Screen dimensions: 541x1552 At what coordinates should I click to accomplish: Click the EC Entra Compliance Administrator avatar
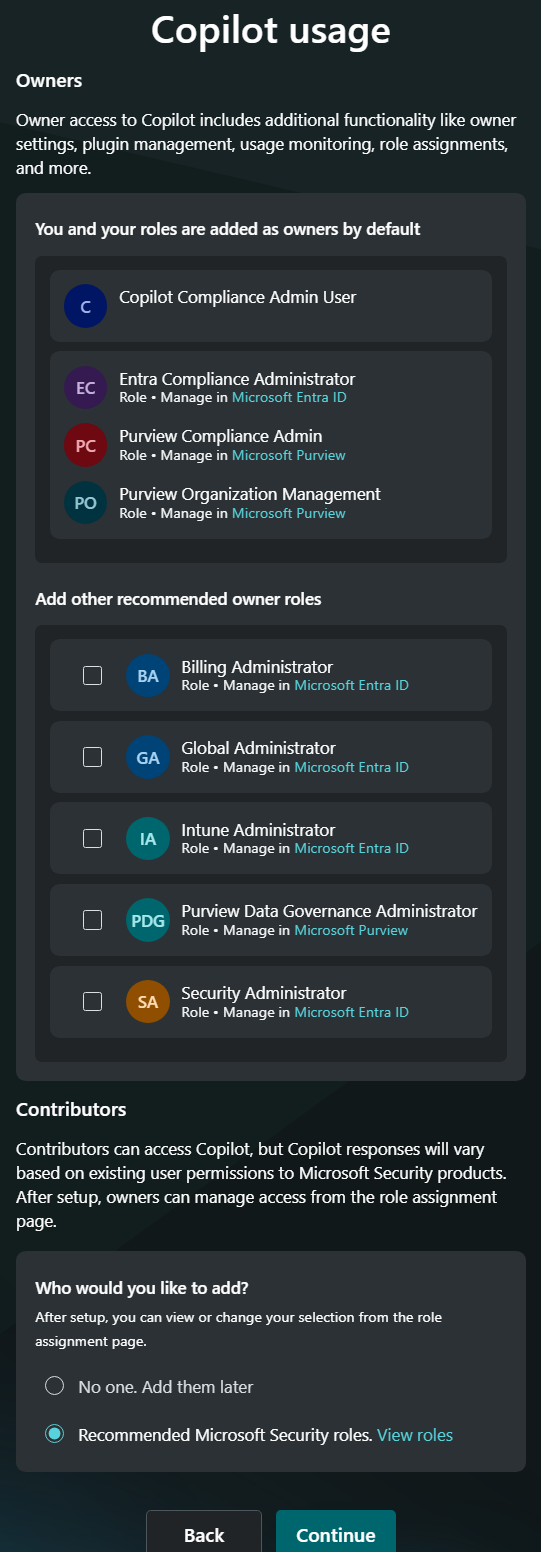tap(85, 388)
